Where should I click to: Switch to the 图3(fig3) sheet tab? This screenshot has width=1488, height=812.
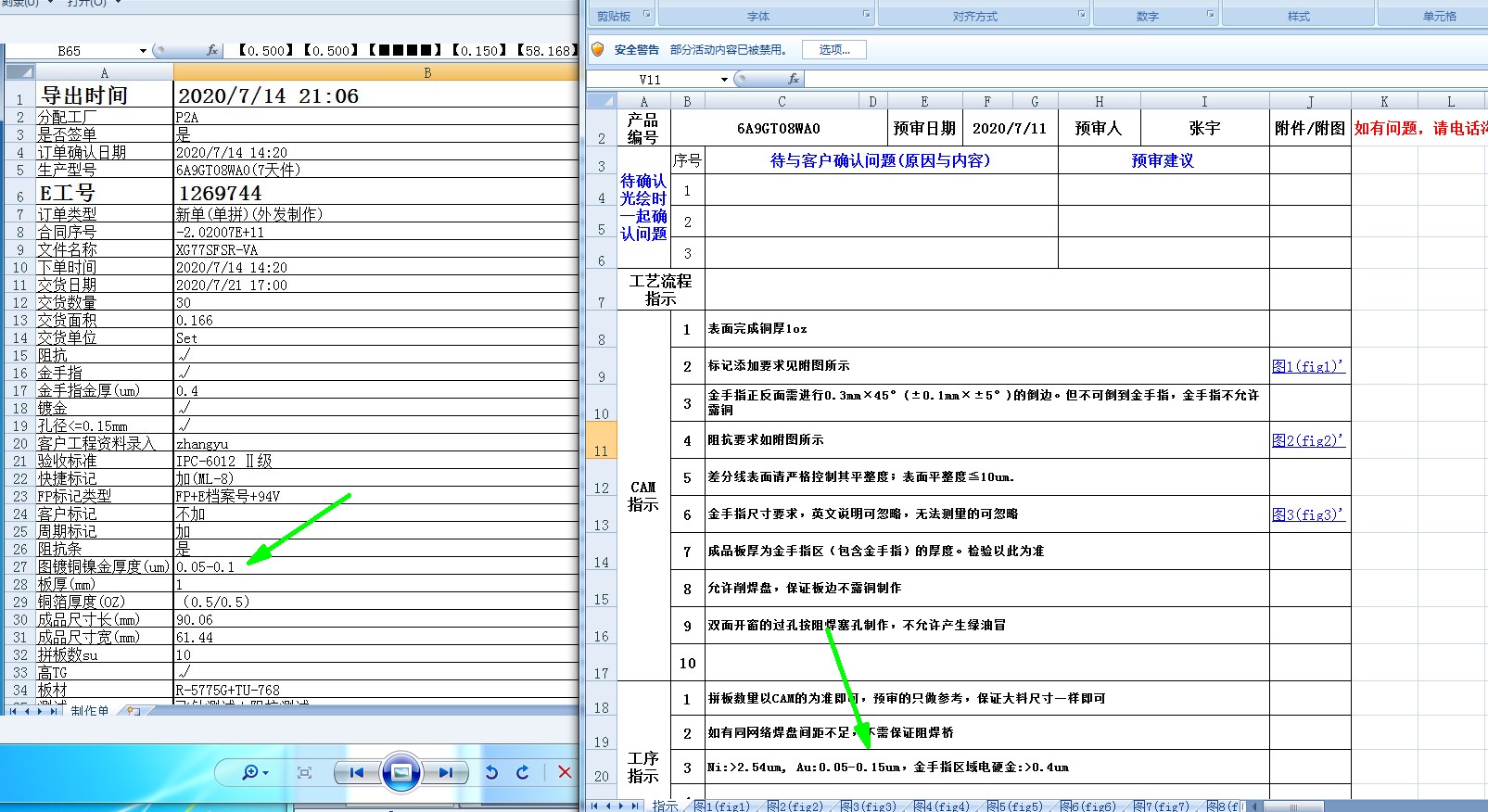click(869, 806)
